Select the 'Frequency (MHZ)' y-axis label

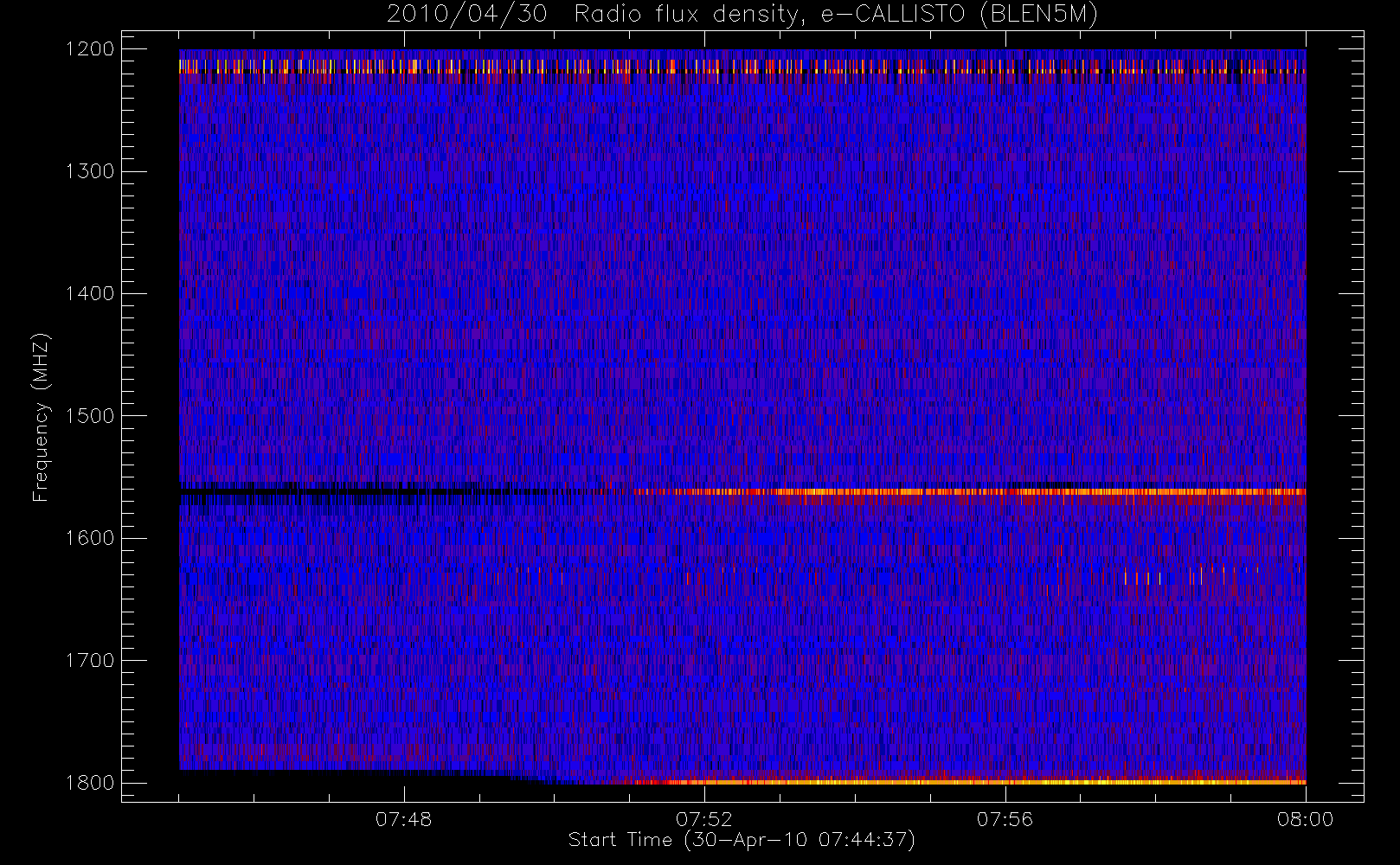pyautogui.click(x=41, y=417)
